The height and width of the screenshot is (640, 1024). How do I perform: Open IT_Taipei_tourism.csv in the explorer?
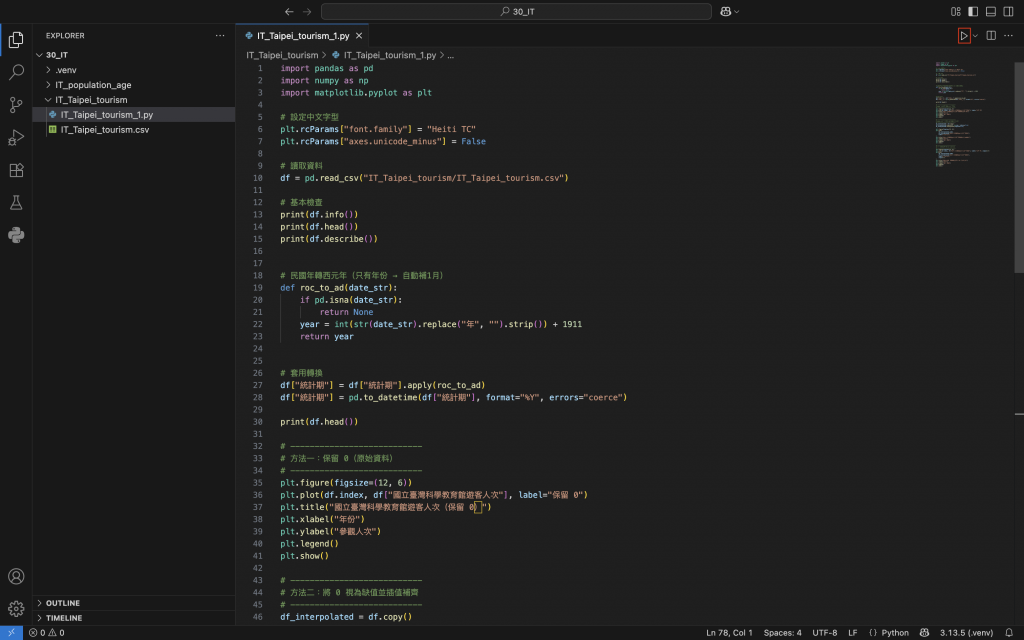tap(104, 130)
